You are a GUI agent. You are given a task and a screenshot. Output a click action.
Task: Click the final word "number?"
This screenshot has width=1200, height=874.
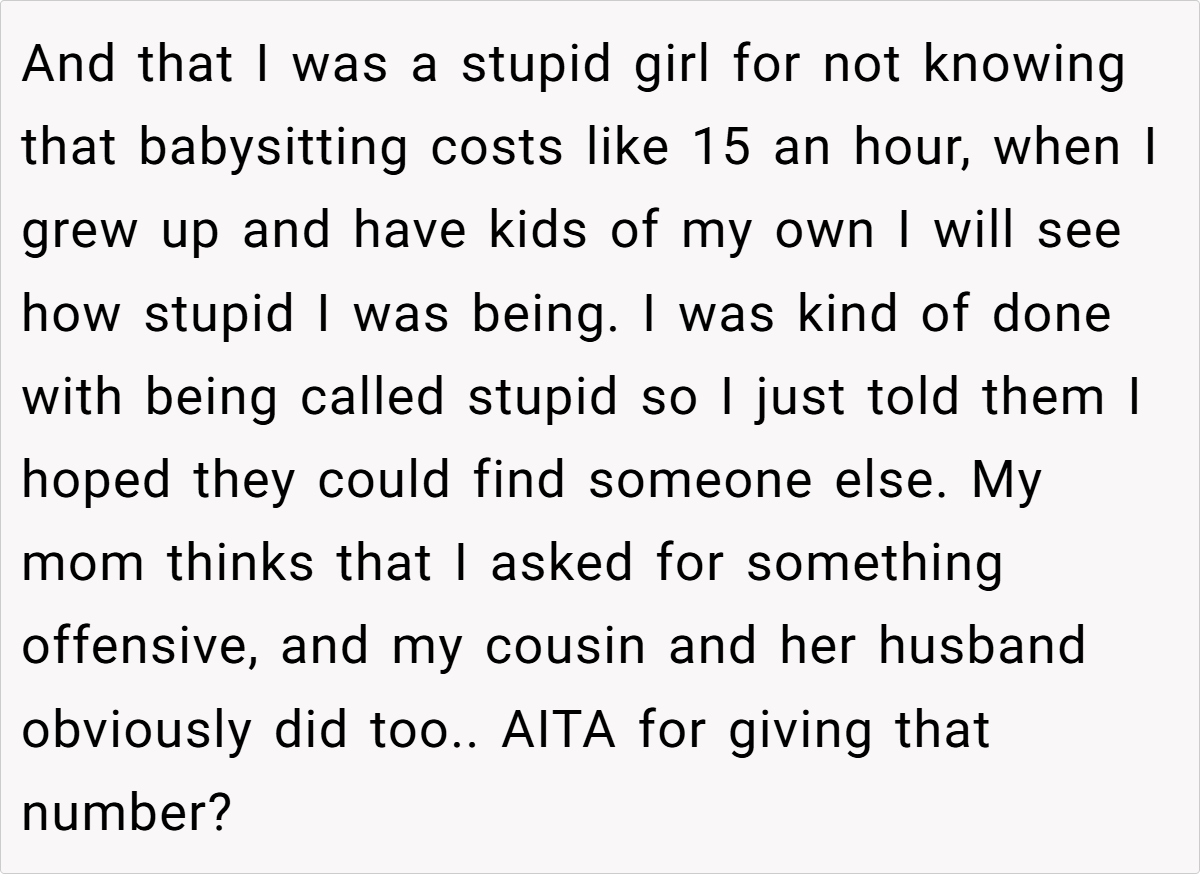coord(126,813)
